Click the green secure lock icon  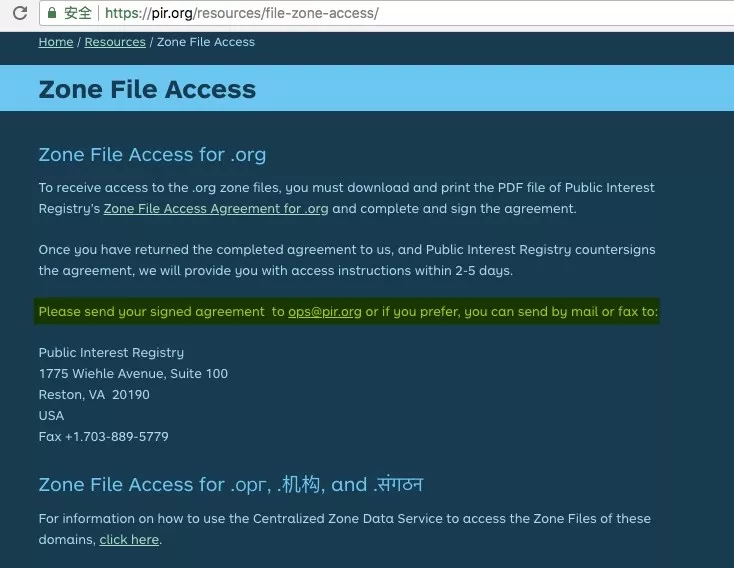pos(51,13)
